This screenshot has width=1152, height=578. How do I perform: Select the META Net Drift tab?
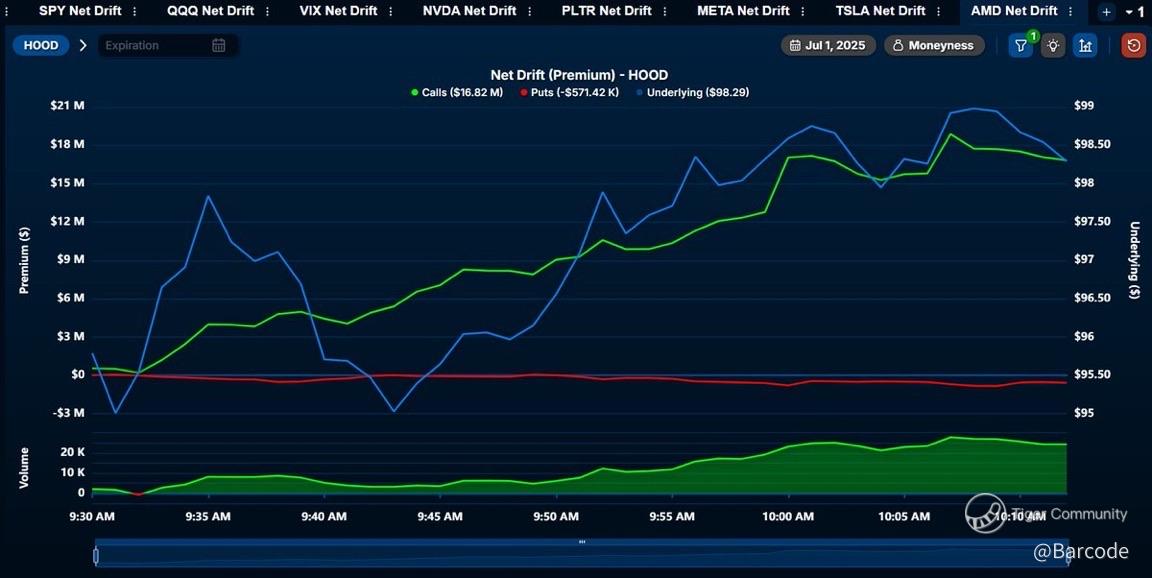[x=743, y=11]
